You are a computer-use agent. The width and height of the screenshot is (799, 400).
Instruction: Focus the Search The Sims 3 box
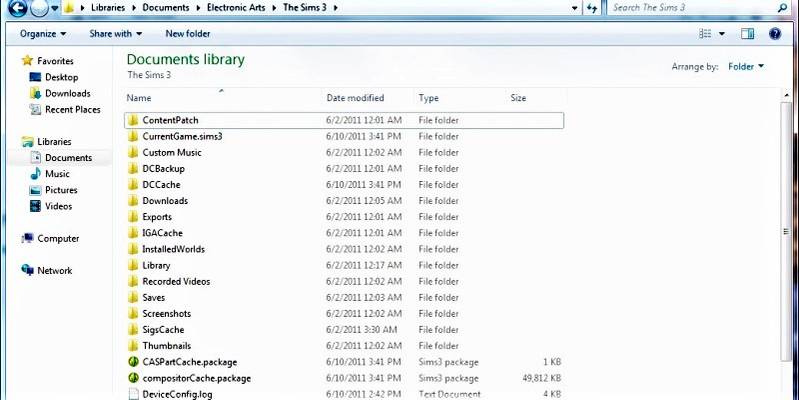click(691, 8)
